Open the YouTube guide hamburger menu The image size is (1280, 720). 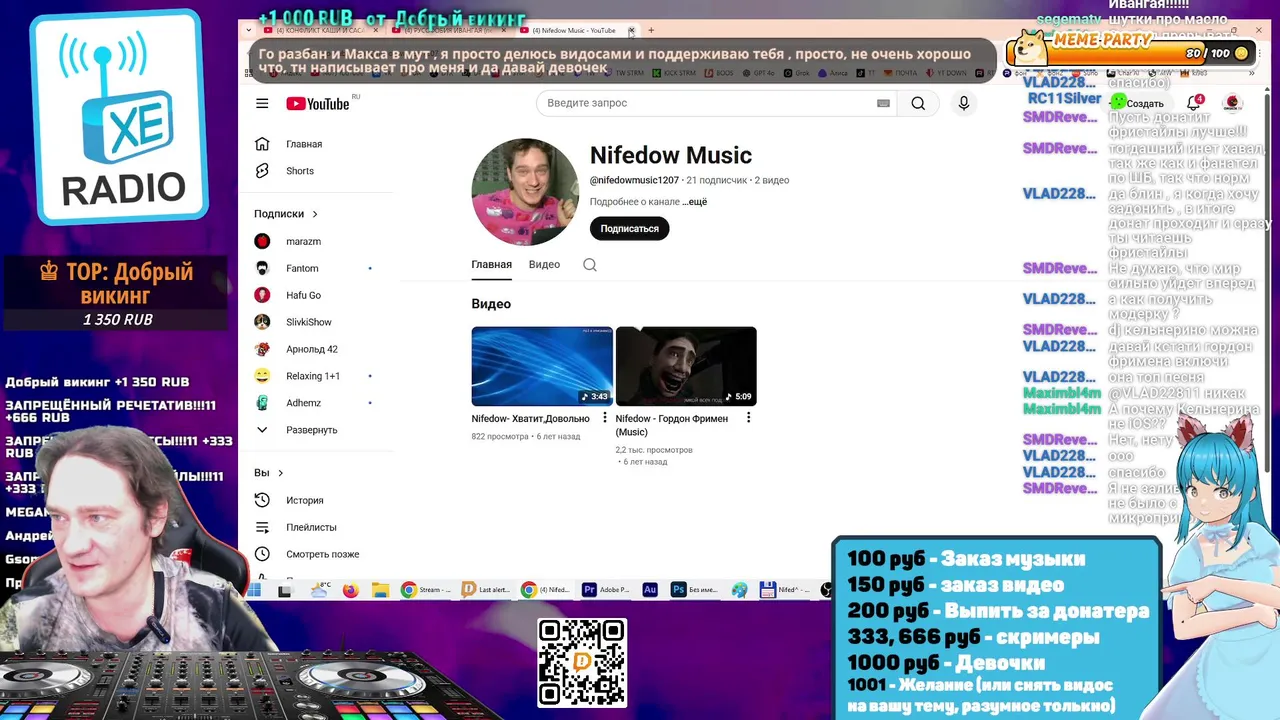[x=262, y=103]
